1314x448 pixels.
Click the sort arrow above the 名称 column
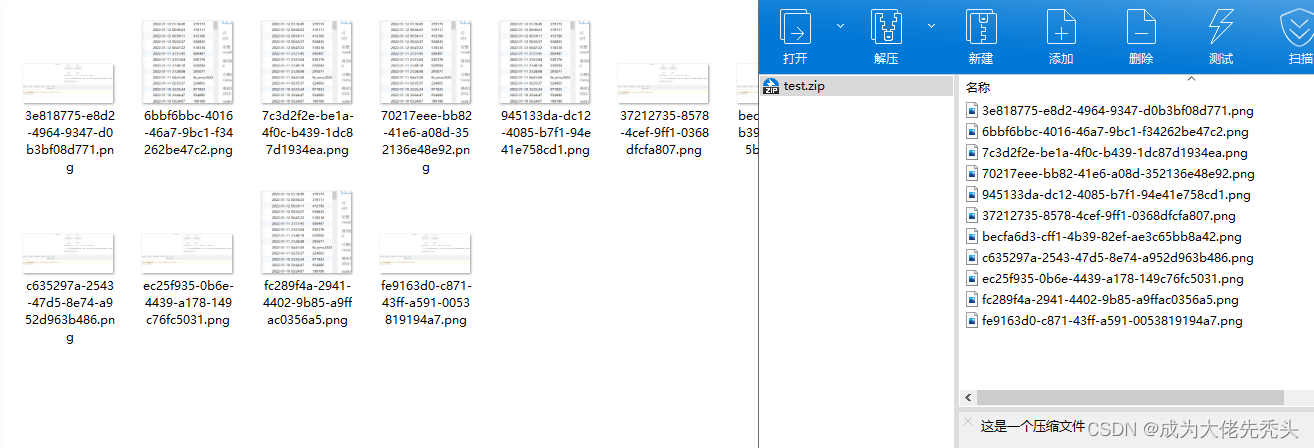pos(1191,77)
